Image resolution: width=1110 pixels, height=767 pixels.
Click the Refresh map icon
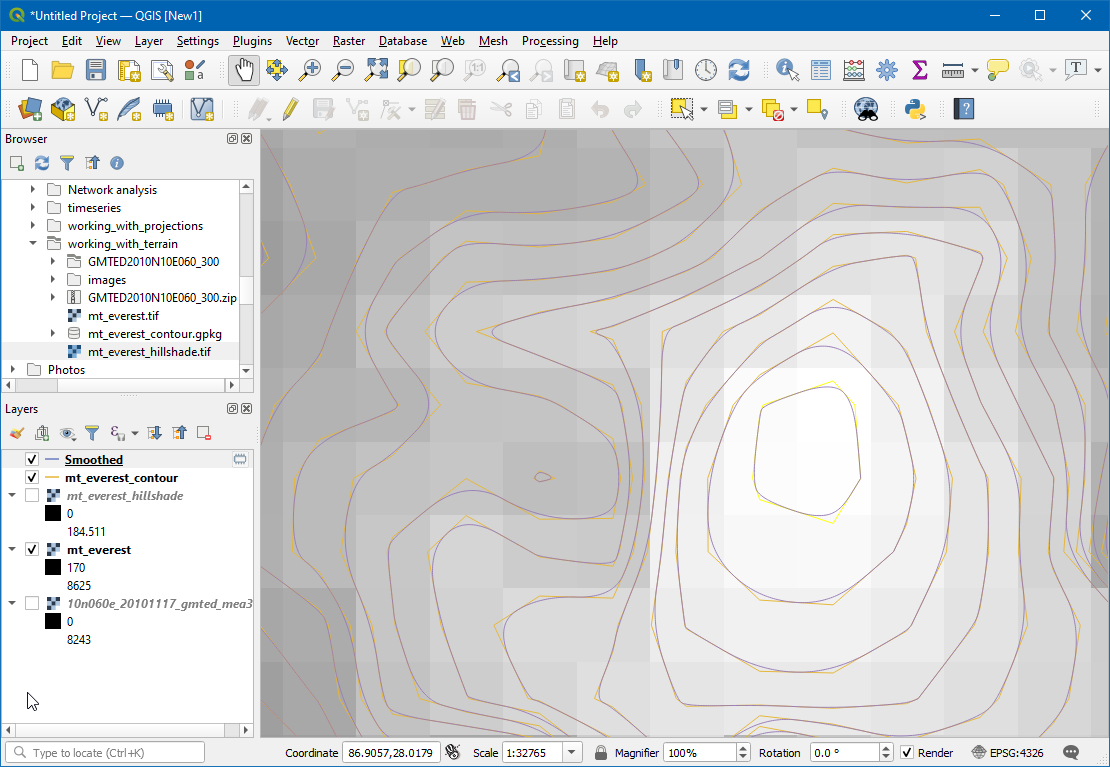(739, 70)
